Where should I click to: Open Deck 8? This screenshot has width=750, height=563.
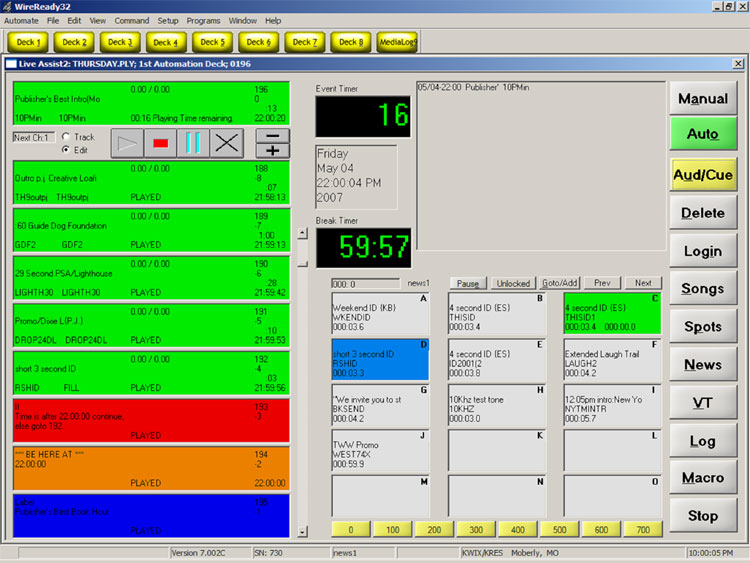[x=351, y=42]
